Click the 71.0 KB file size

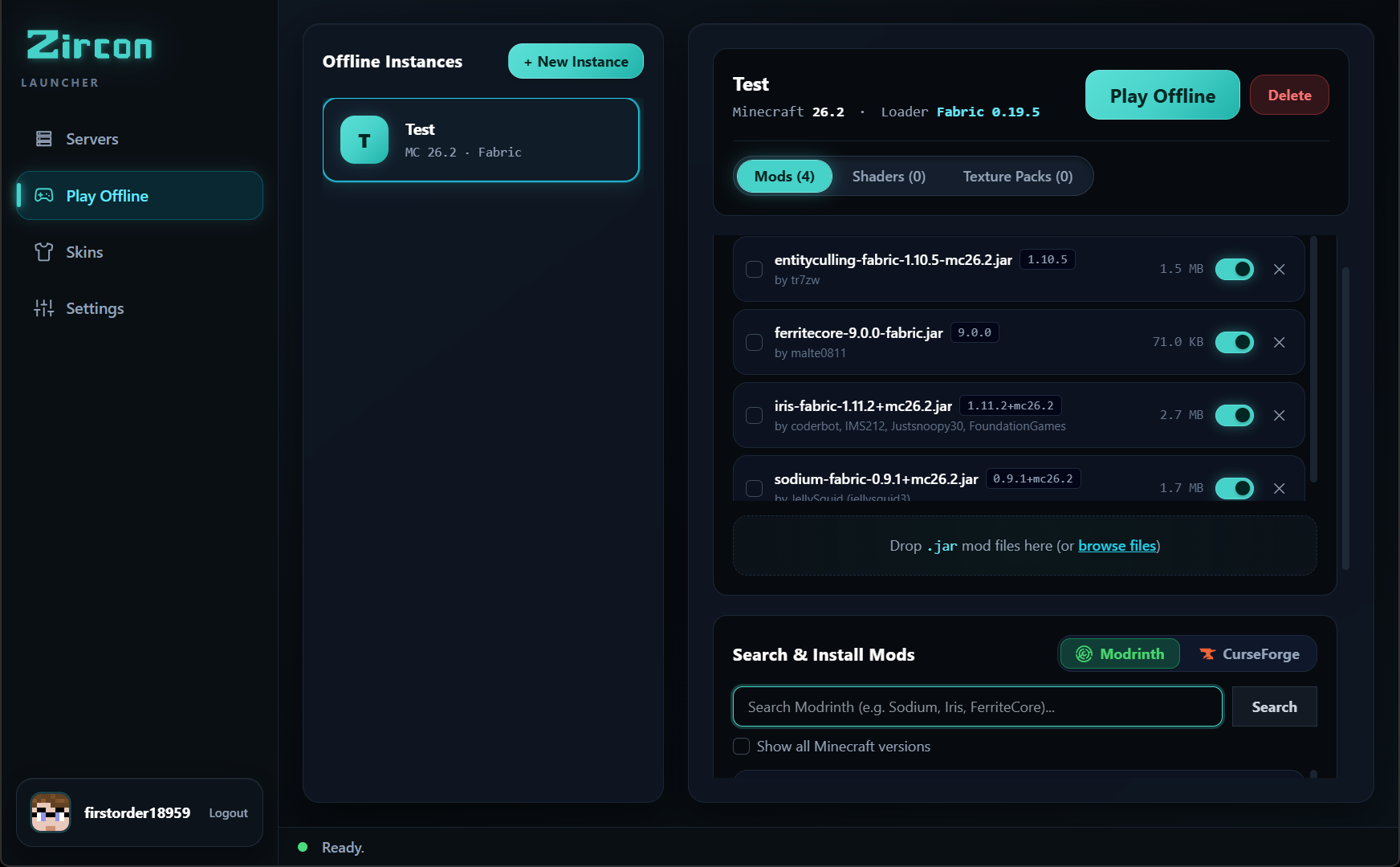point(1178,342)
